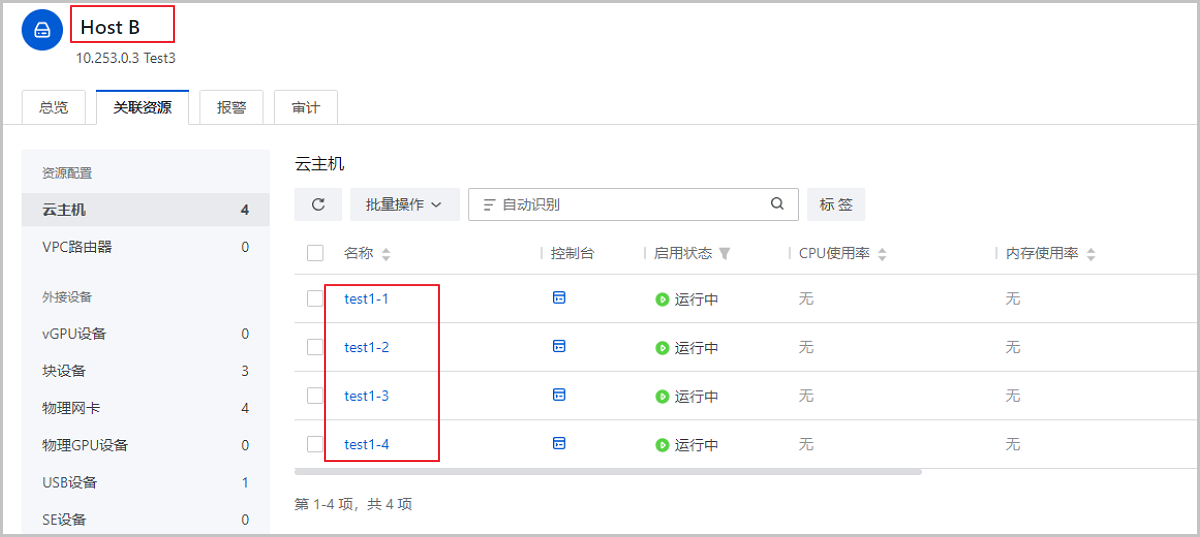Screen dimensions: 1200x537
Task: Sort by 名称 column arrows
Action: pyautogui.click(x=386, y=255)
